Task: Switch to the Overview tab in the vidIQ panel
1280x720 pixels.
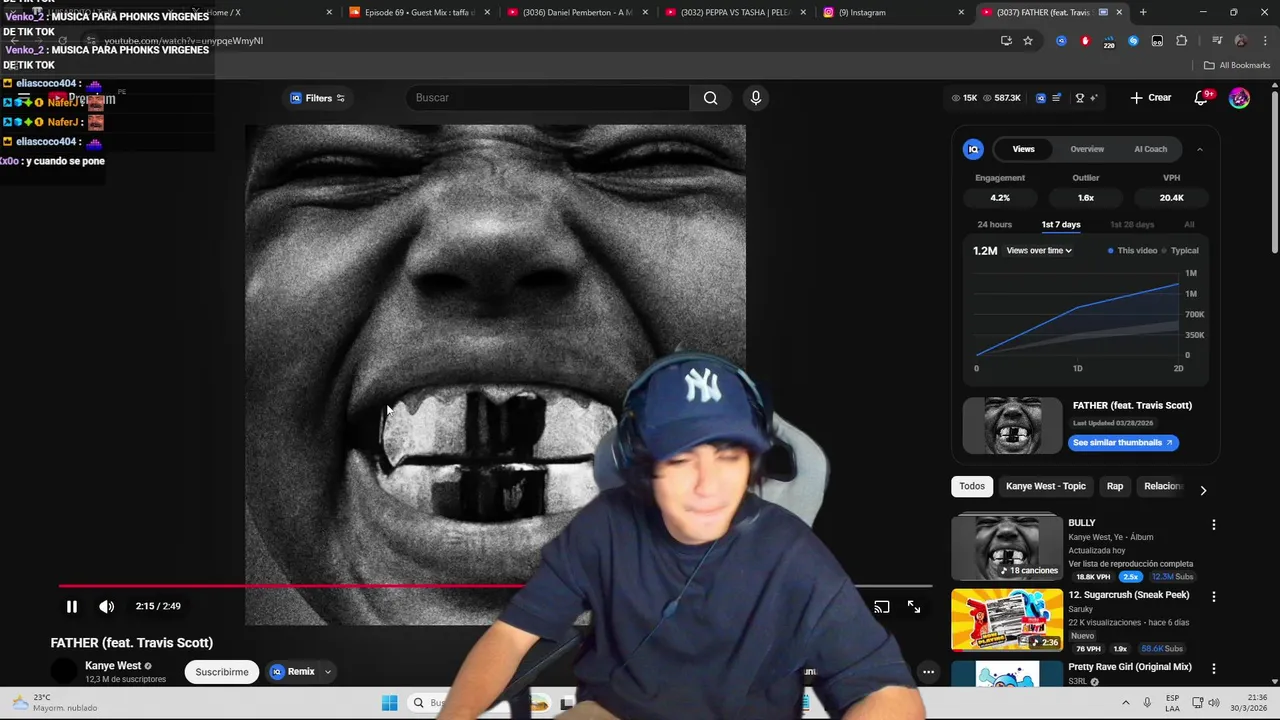Action: coord(1087,149)
